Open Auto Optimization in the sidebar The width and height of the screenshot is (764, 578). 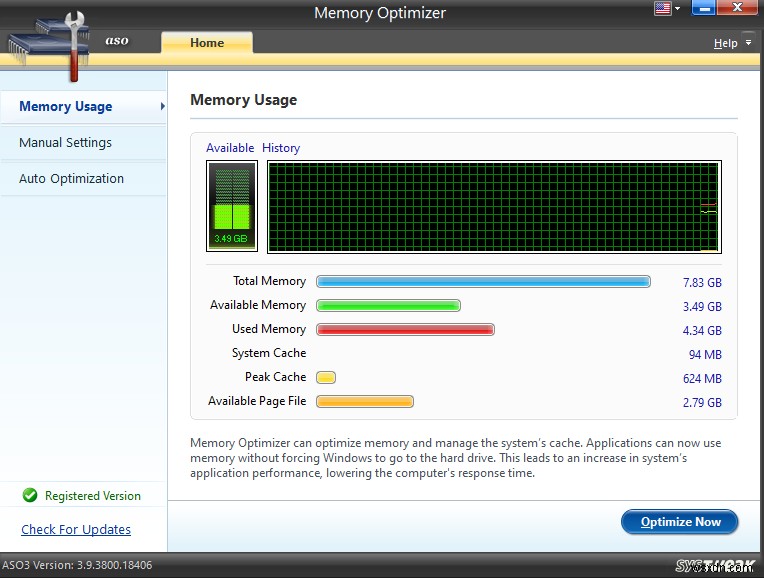click(71, 179)
